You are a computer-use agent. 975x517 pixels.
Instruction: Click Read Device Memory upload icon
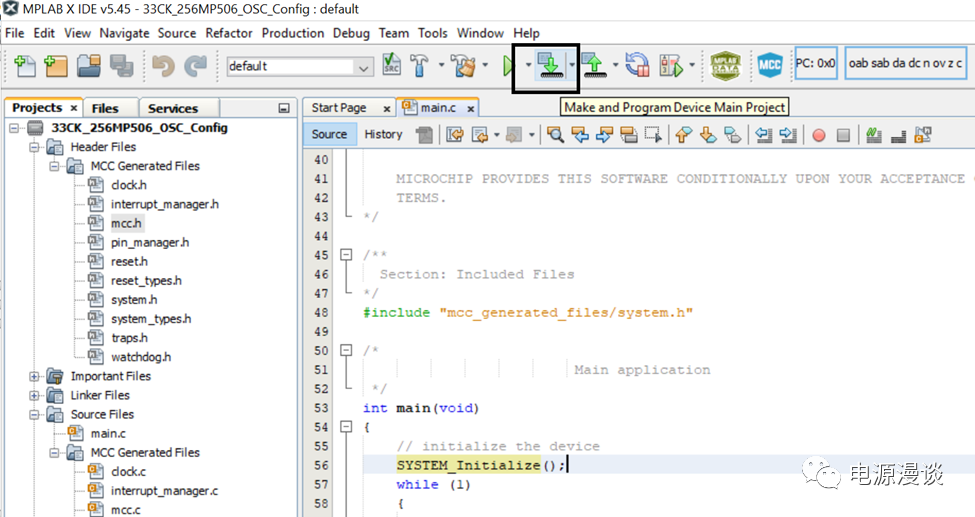594,66
